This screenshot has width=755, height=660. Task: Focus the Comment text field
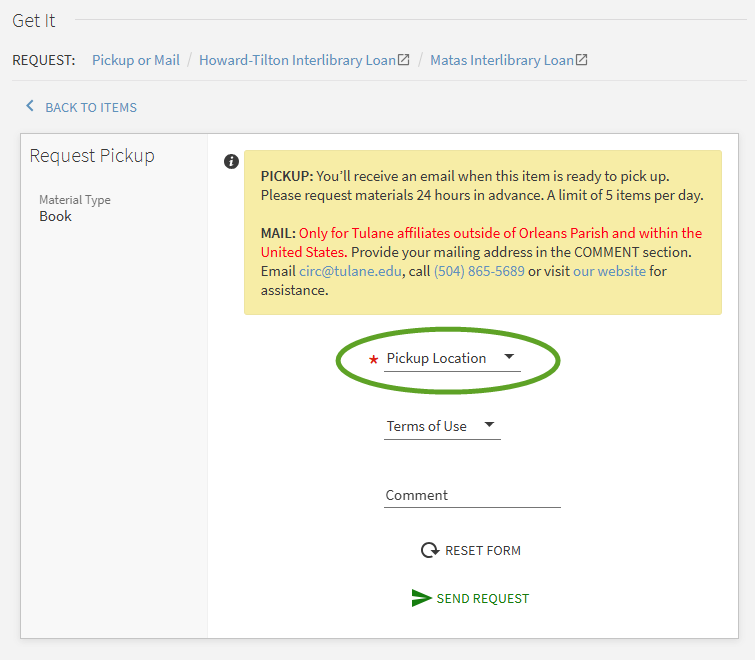[x=472, y=495]
